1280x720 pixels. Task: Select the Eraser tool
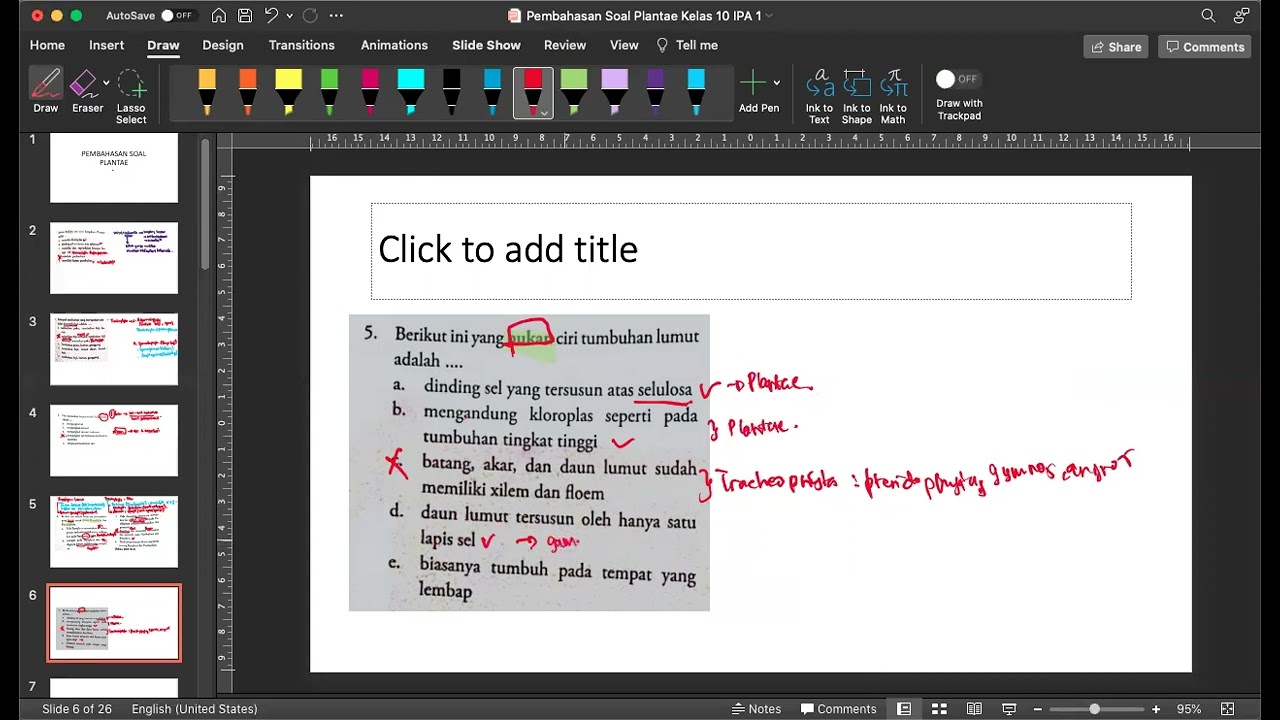86,92
